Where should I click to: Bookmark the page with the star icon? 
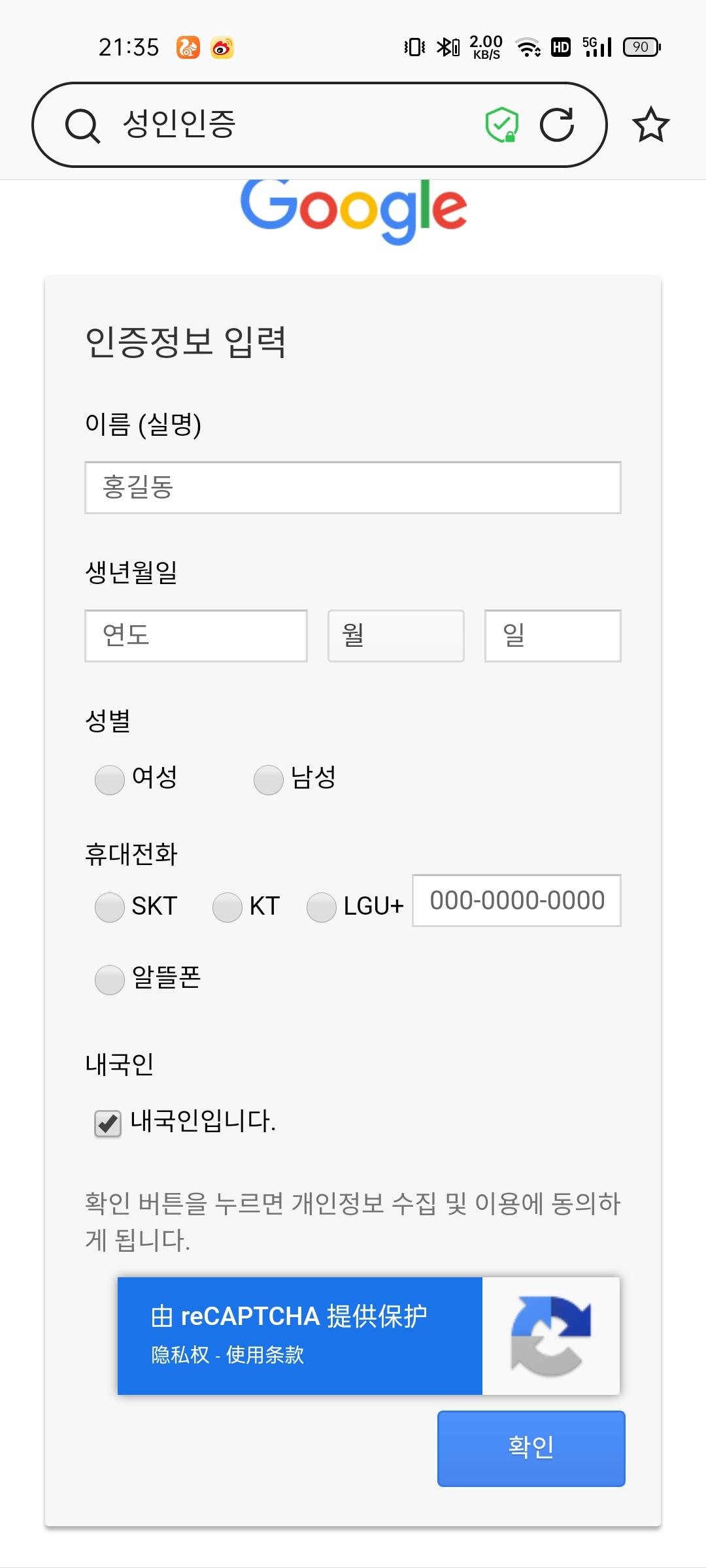tap(651, 125)
